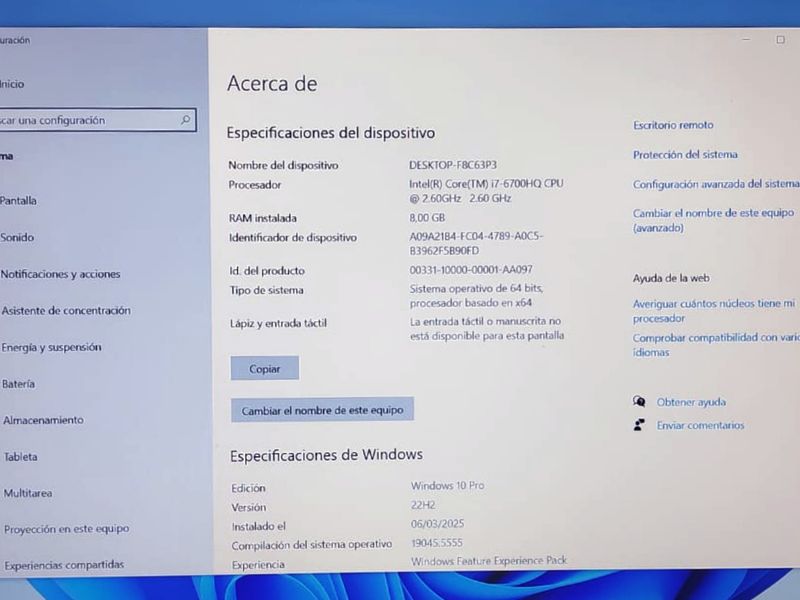This screenshot has width=800, height=600.
Task: Open Averiguar cuántos núcleos tiene mi procesador
Action: [714, 311]
